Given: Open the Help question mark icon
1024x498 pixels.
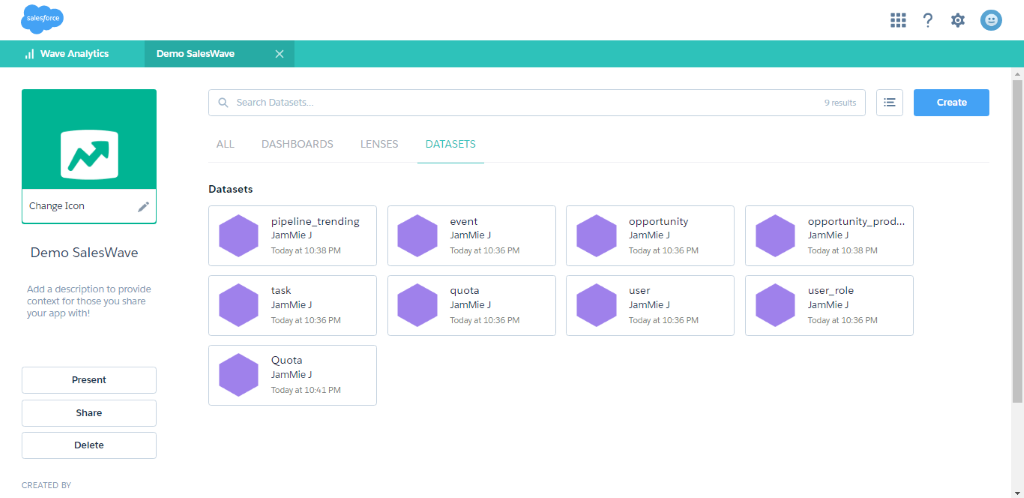Looking at the screenshot, I should pyautogui.click(x=927, y=20).
